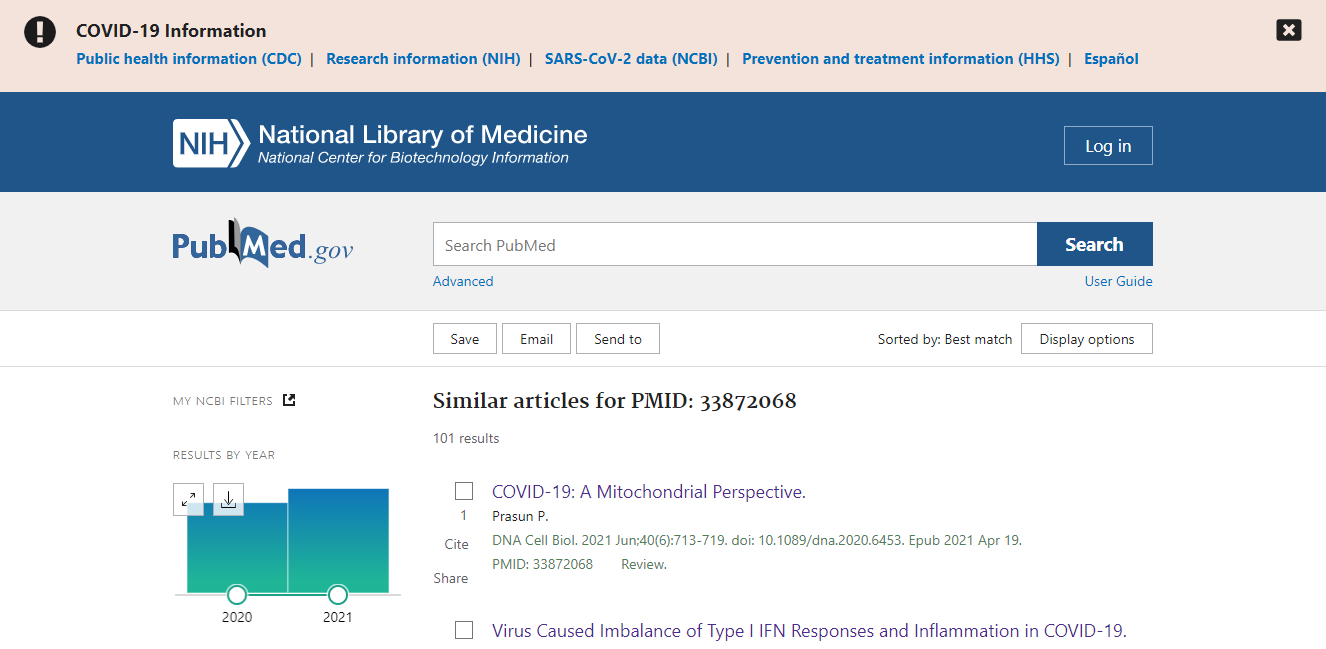Viewport: 1326px width, 649px height.
Task: Click the DNA Cell Biol. citation line
Action: click(757, 540)
